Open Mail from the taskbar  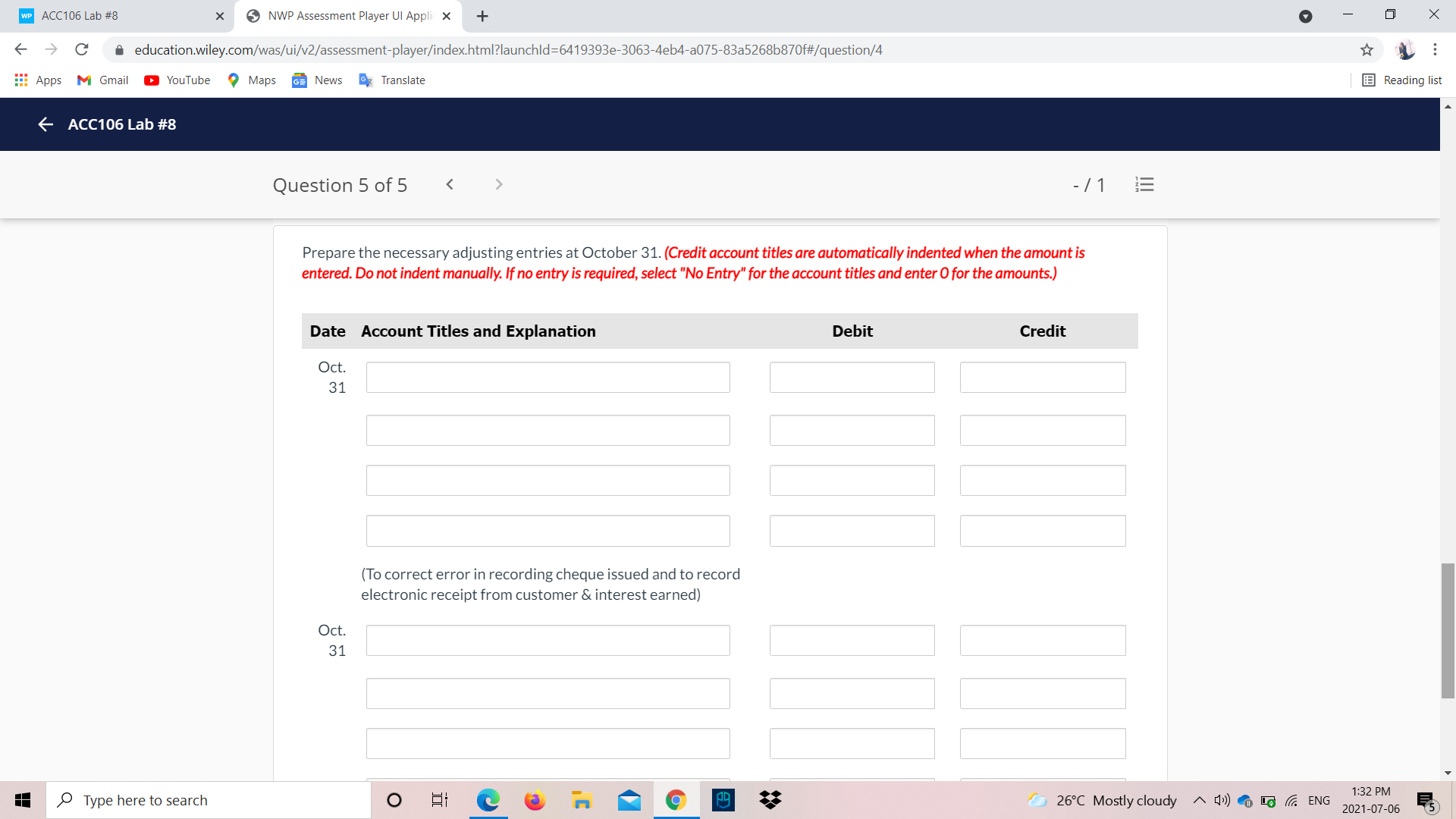tap(629, 799)
